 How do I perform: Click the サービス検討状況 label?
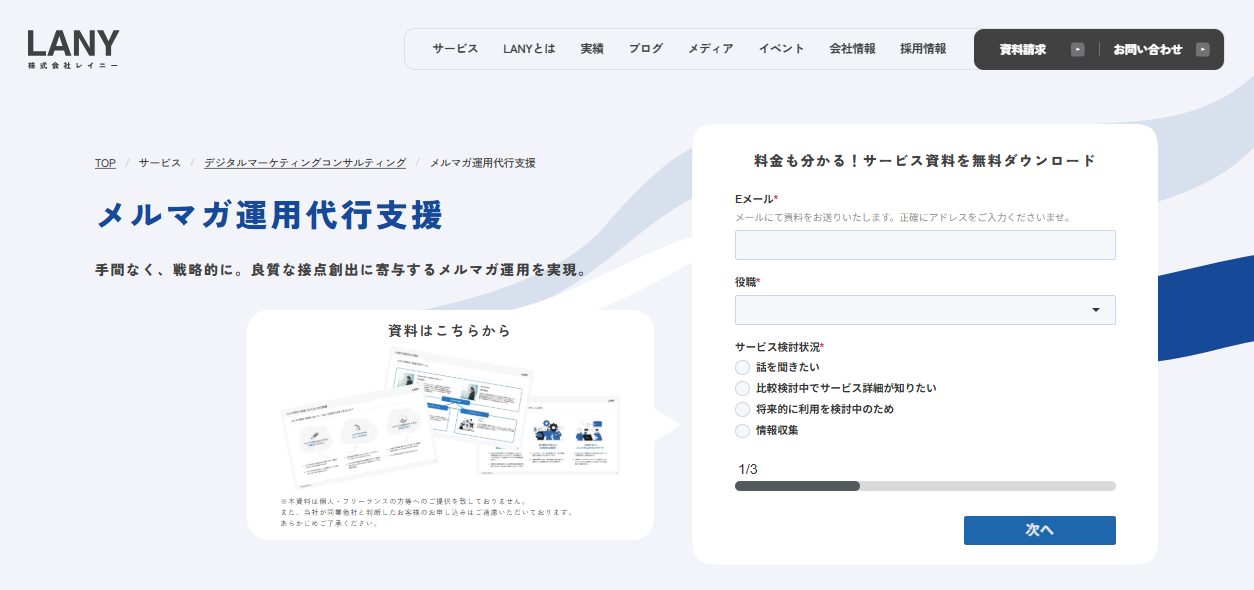[x=778, y=347]
